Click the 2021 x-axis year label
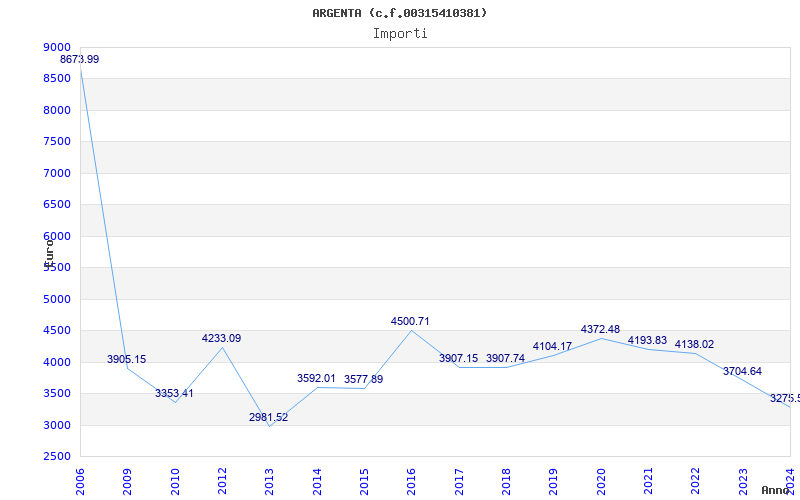Image resolution: width=800 pixels, height=500 pixels. [x=647, y=482]
